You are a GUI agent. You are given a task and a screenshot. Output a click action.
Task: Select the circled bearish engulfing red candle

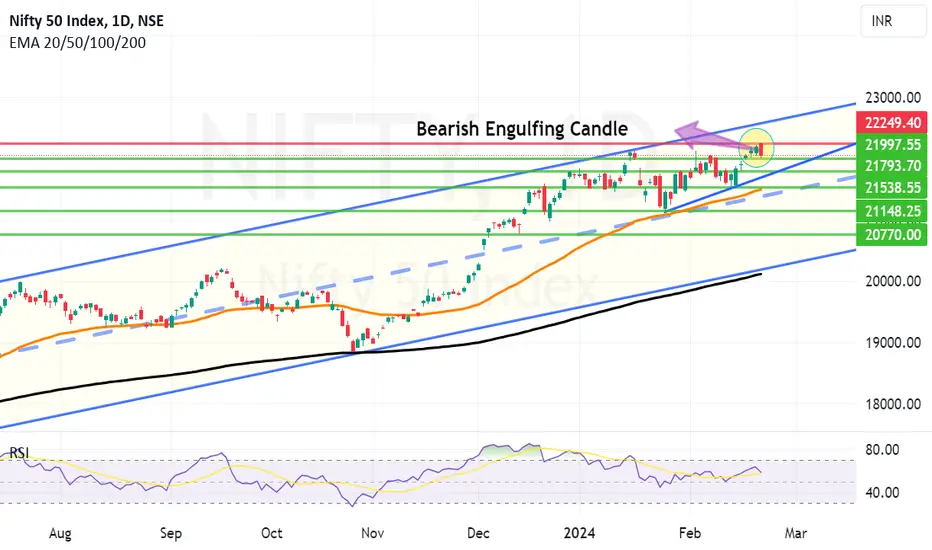tap(761, 150)
